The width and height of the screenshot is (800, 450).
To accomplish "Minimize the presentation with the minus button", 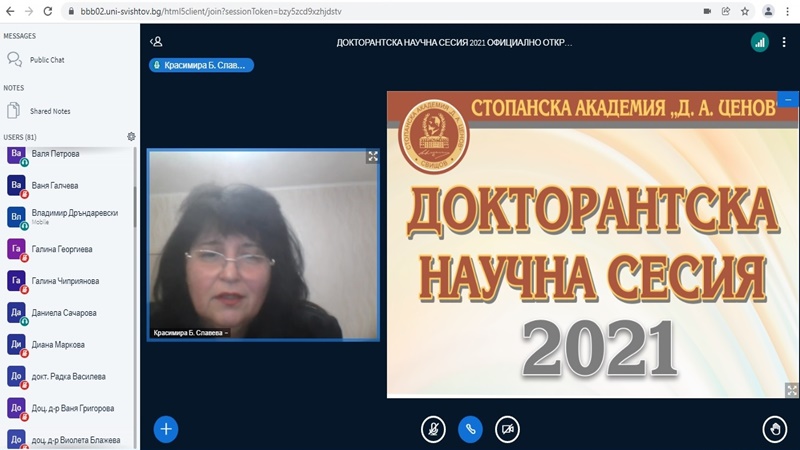I will (x=788, y=99).
